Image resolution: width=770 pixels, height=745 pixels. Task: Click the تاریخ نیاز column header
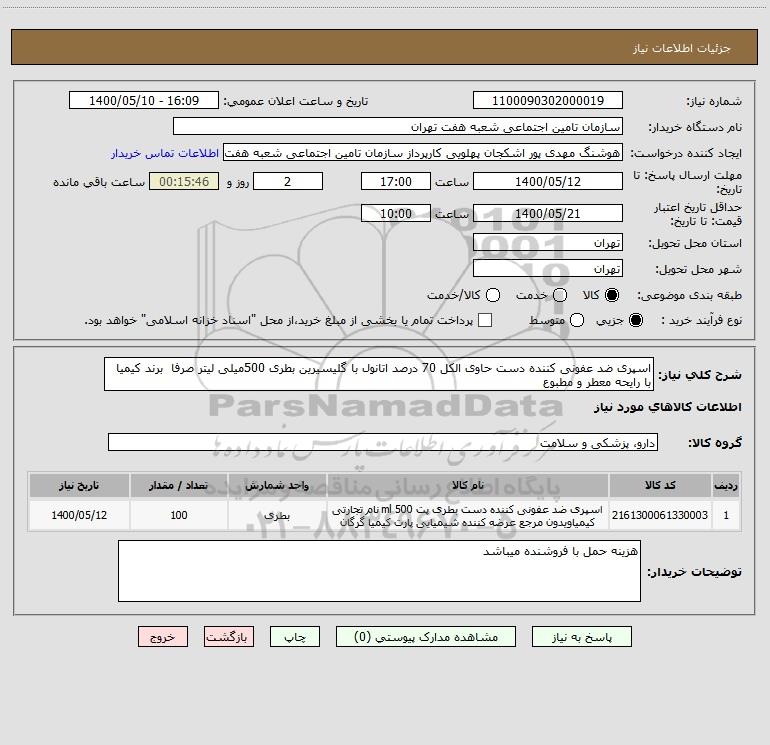tap(79, 486)
